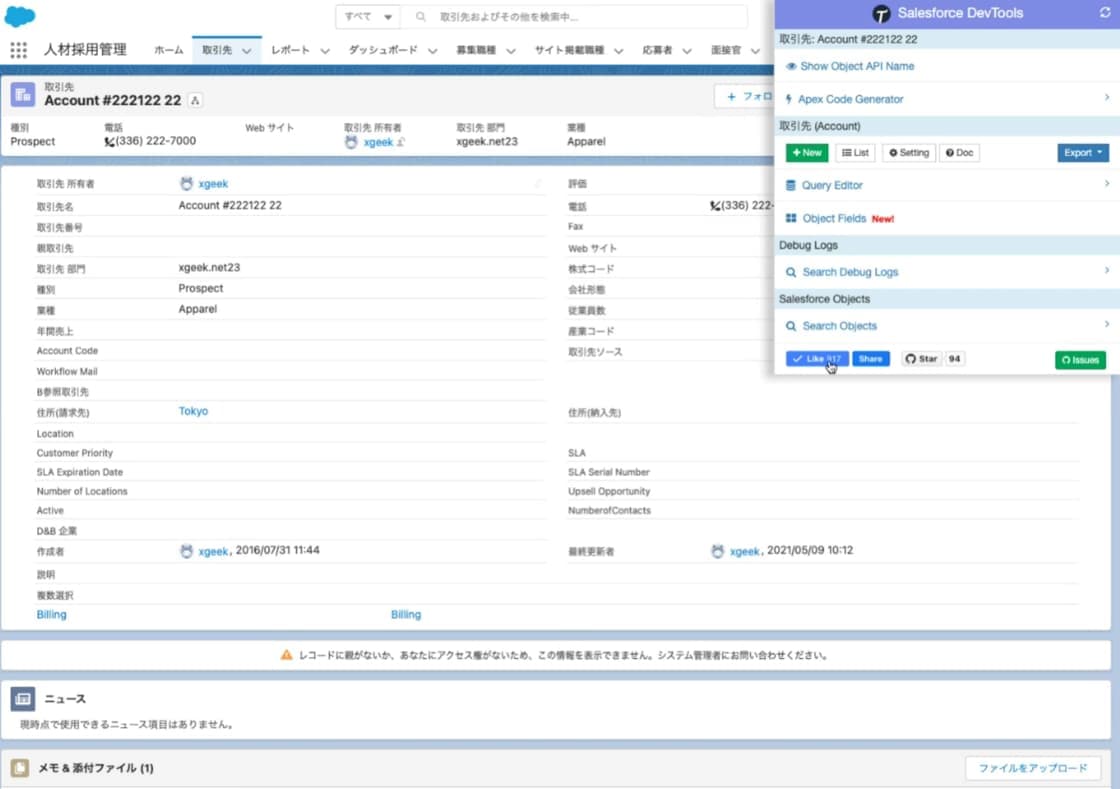The height and width of the screenshot is (789, 1120).
Task: Open the 募集職種 tab
Action: (476, 50)
